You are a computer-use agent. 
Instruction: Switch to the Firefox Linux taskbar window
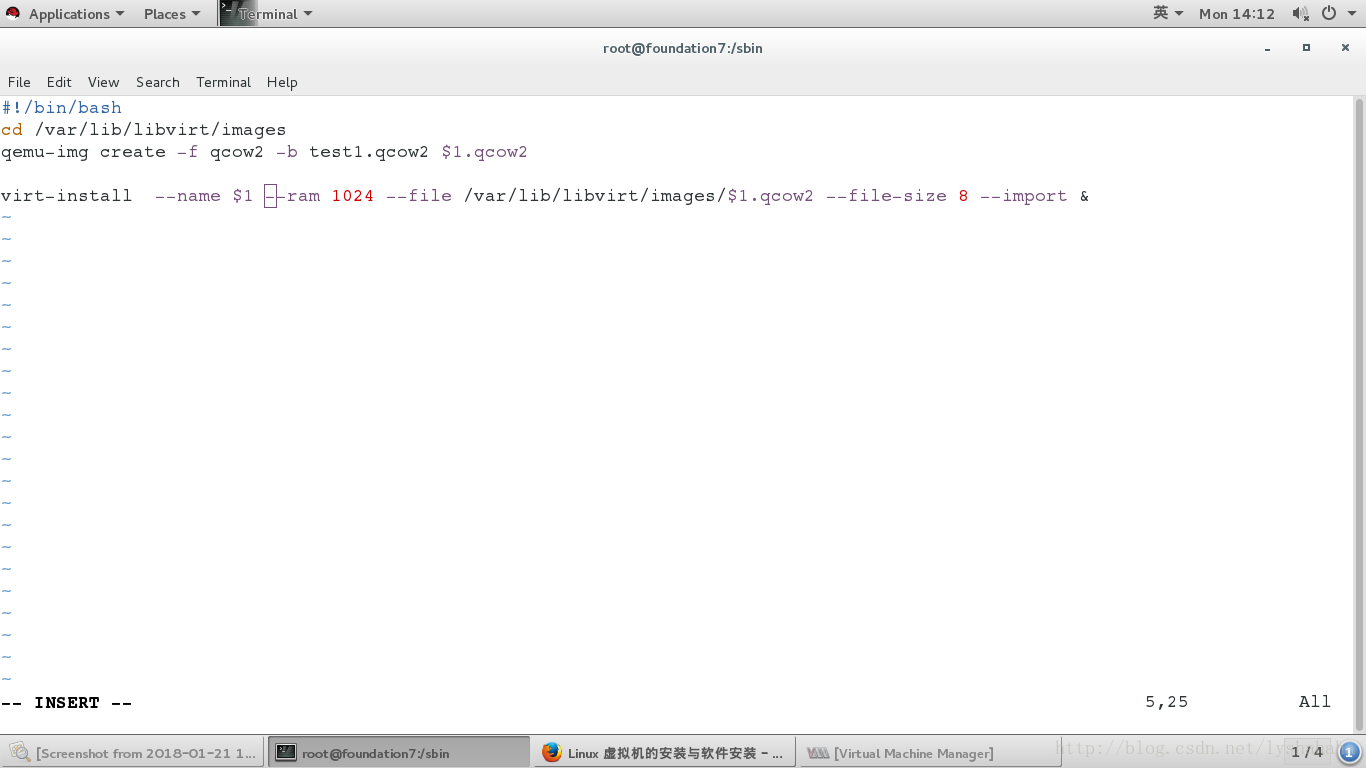tap(664, 753)
